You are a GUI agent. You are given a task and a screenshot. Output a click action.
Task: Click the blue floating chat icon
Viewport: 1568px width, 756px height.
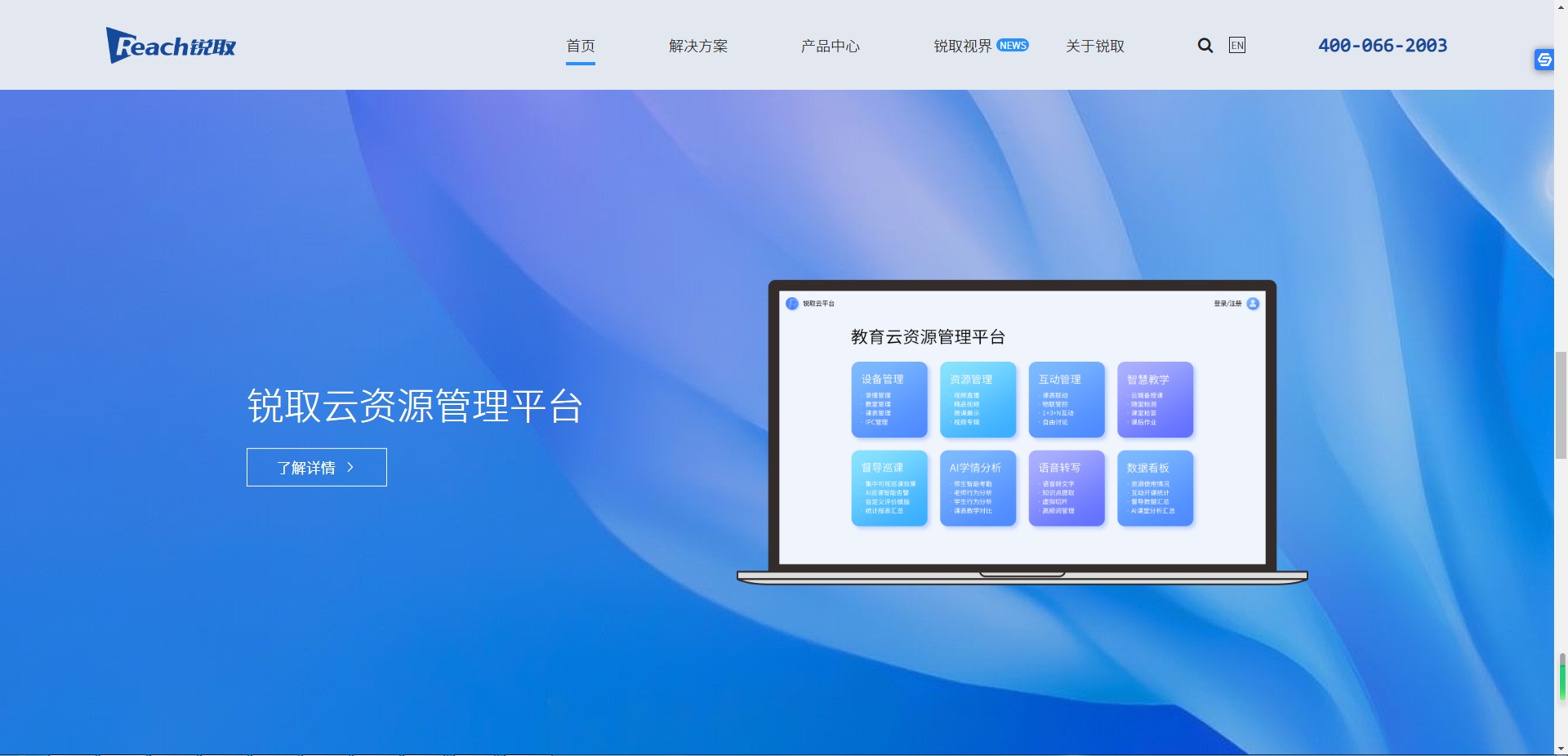[1543, 60]
